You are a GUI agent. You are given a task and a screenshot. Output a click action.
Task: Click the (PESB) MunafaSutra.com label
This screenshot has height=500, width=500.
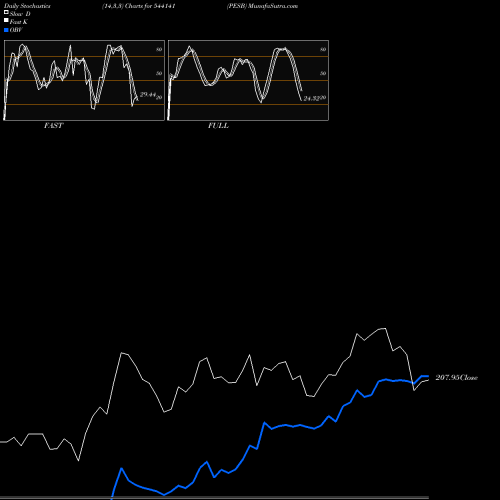click(x=262, y=6)
